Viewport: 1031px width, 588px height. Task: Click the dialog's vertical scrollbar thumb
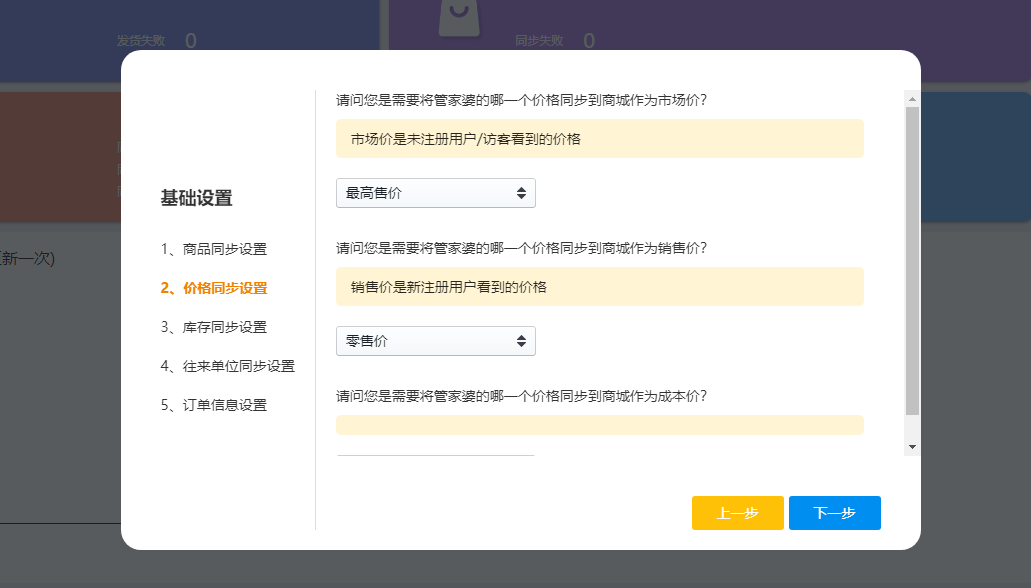click(x=912, y=260)
